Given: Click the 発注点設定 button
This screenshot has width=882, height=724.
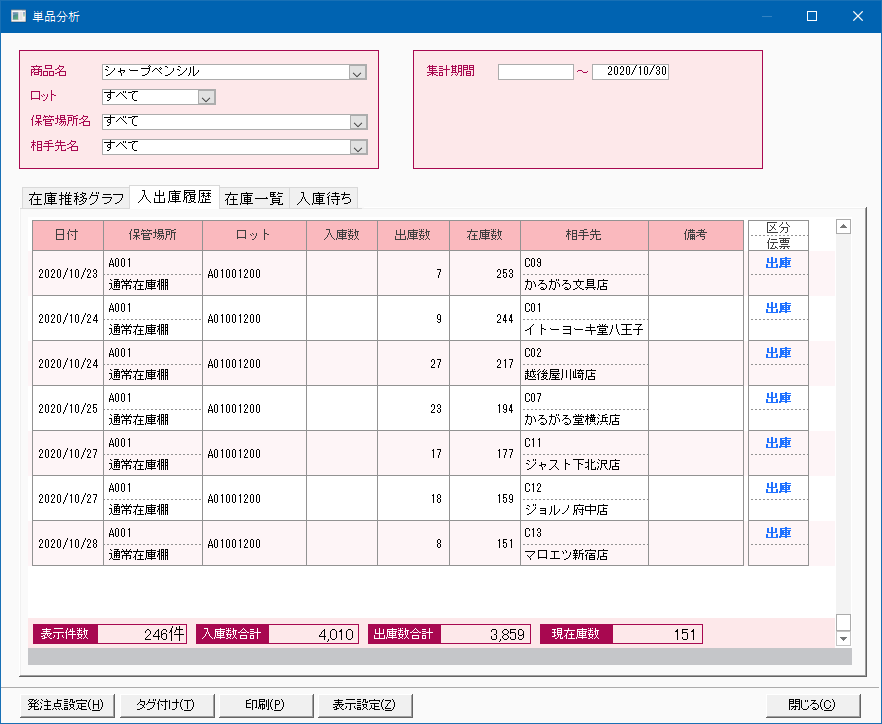Looking at the screenshot, I should tap(66, 704).
